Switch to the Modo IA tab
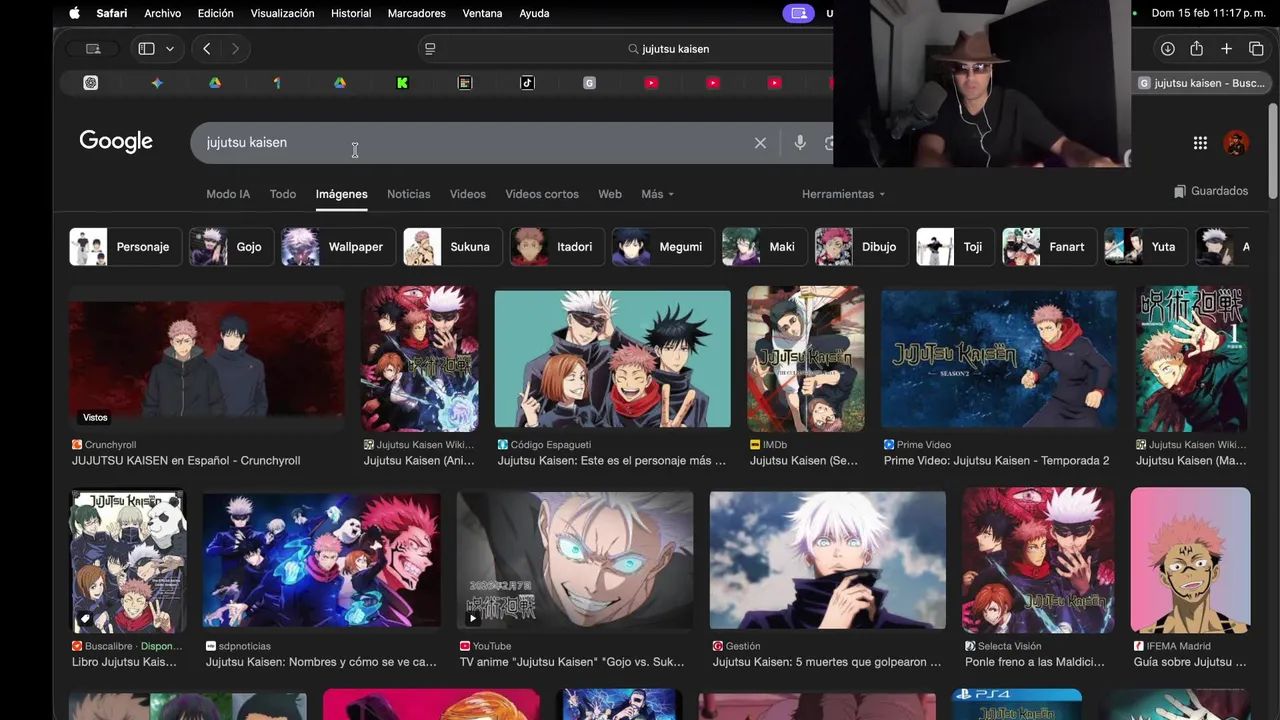1280x720 pixels. click(228, 194)
